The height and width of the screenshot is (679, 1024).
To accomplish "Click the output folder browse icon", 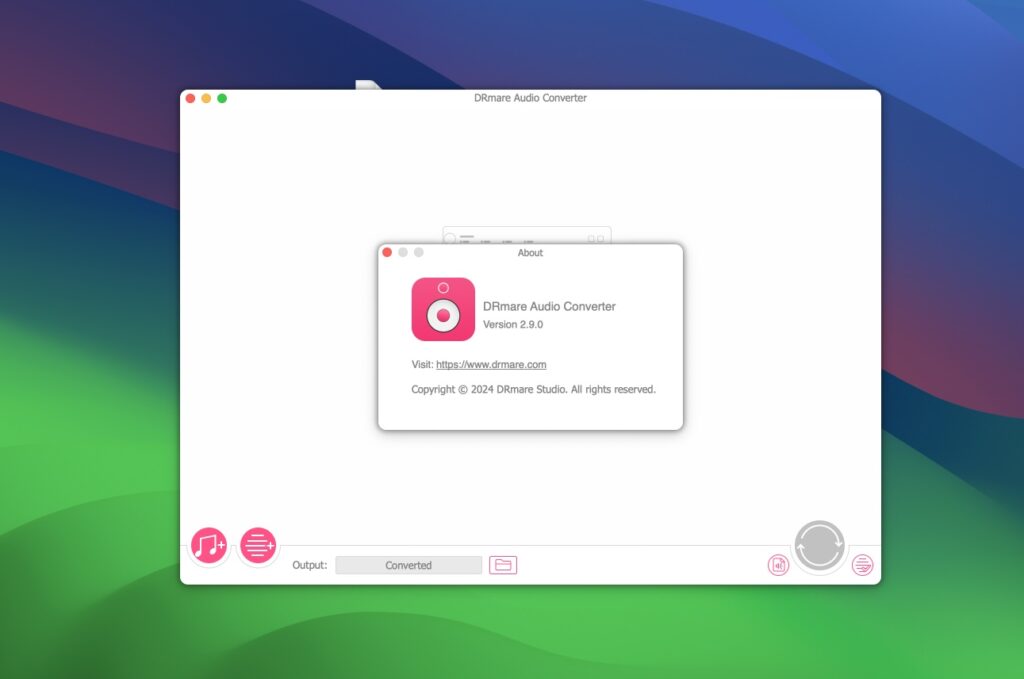I will click(x=503, y=564).
